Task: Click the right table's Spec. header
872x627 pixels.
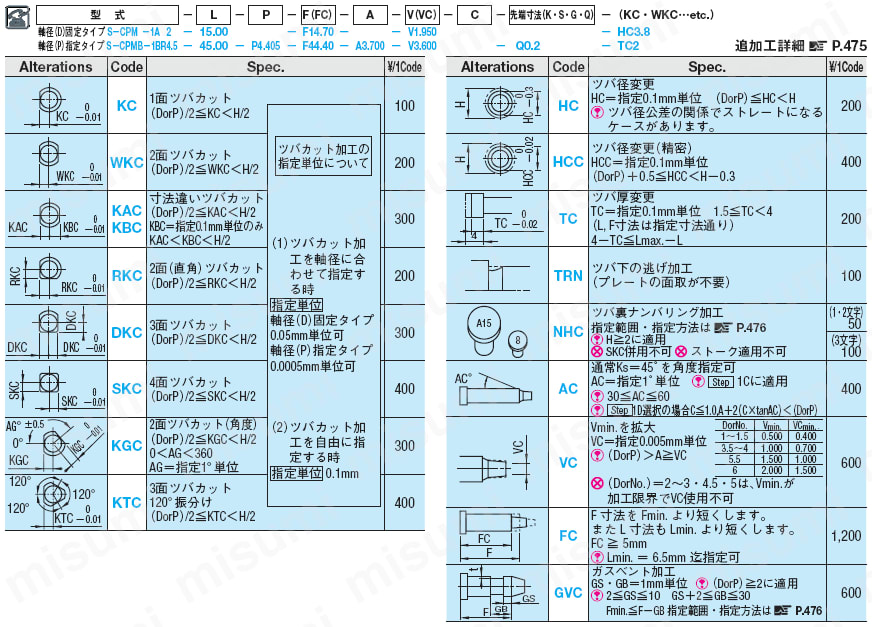Action: pyautogui.click(x=707, y=67)
